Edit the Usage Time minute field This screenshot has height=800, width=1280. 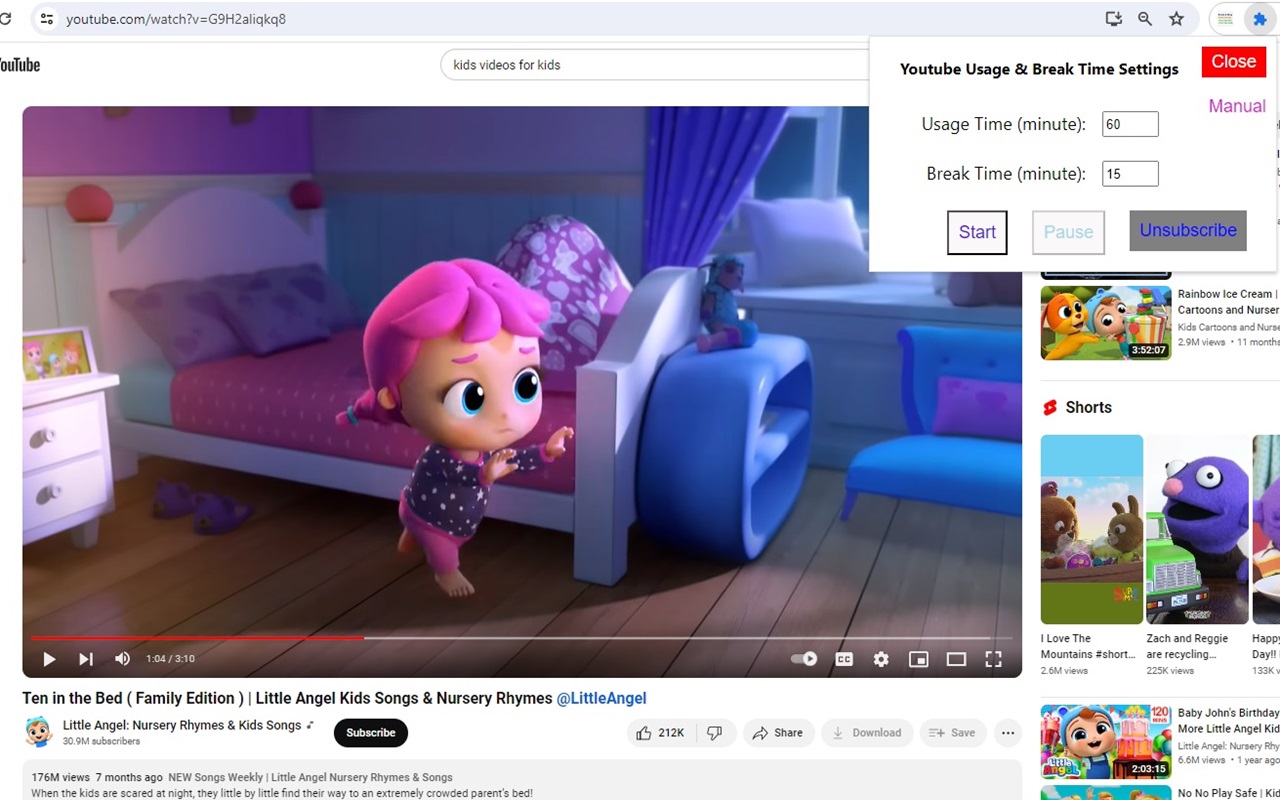(x=1130, y=124)
